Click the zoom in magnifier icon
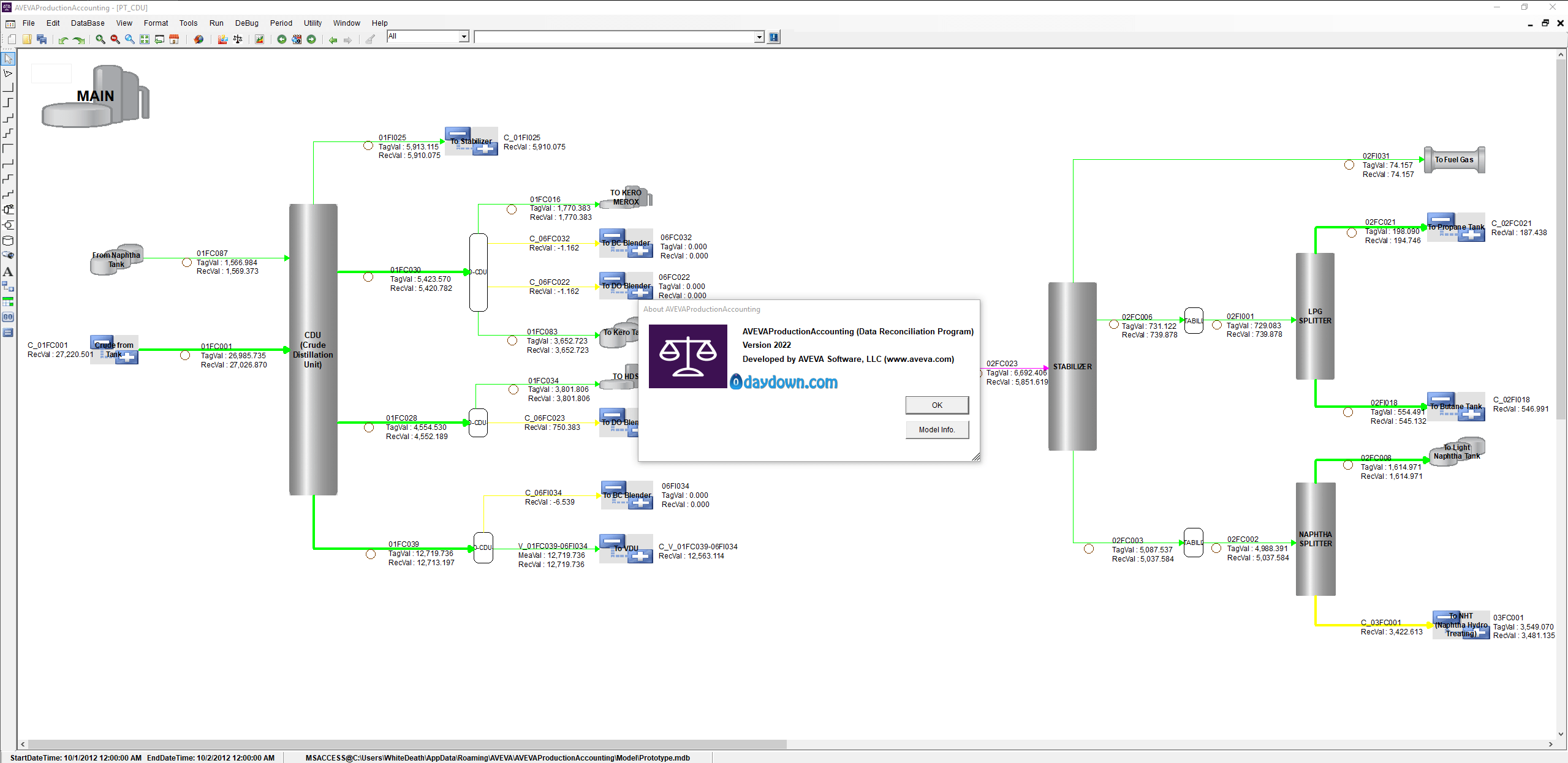The height and width of the screenshot is (763, 1568). pyautogui.click(x=100, y=39)
